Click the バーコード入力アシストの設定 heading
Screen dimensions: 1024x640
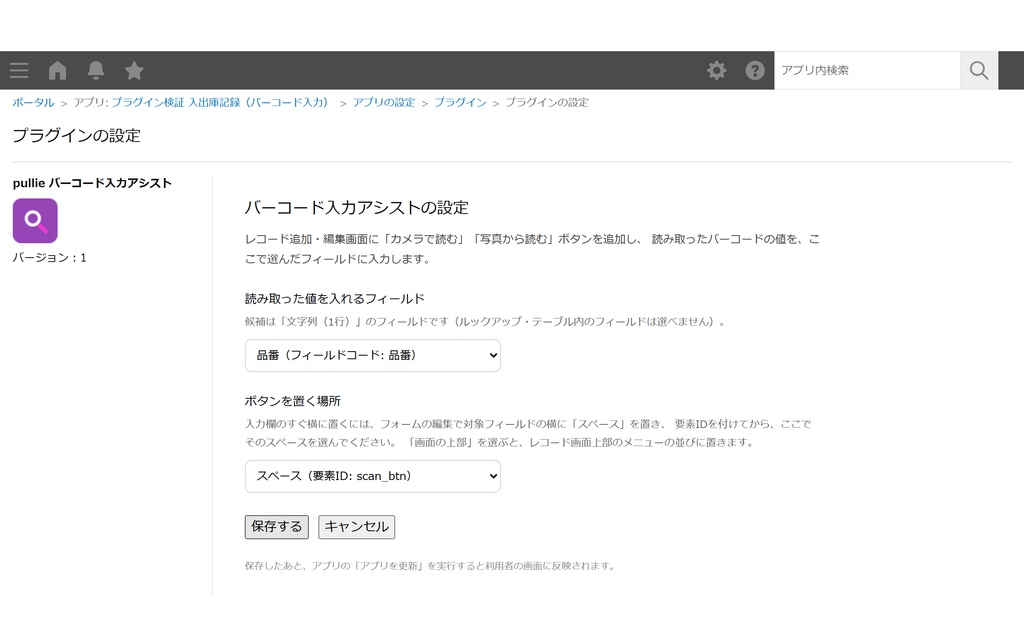click(357, 208)
